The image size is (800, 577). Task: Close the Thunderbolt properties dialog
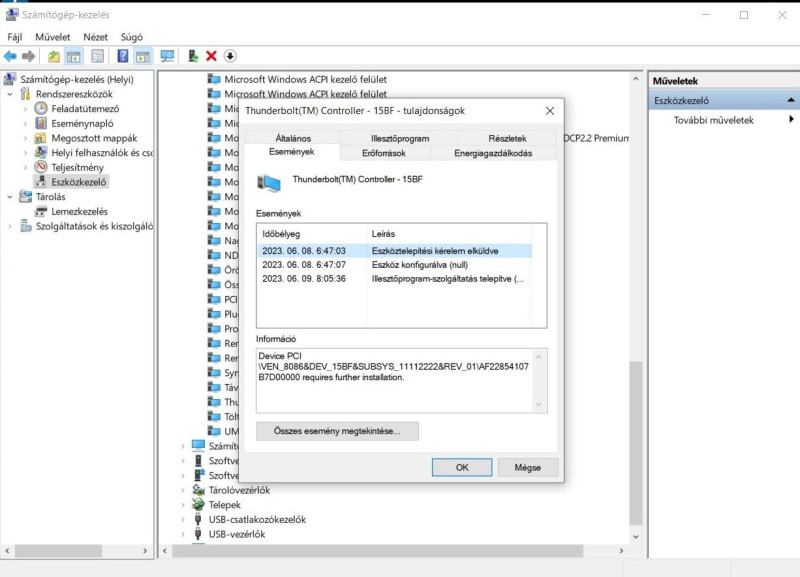coord(549,111)
